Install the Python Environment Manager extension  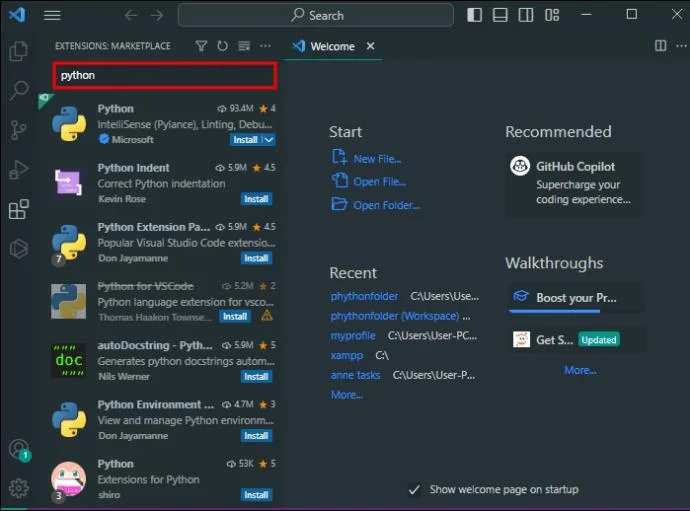pyautogui.click(x=256, y=436)
